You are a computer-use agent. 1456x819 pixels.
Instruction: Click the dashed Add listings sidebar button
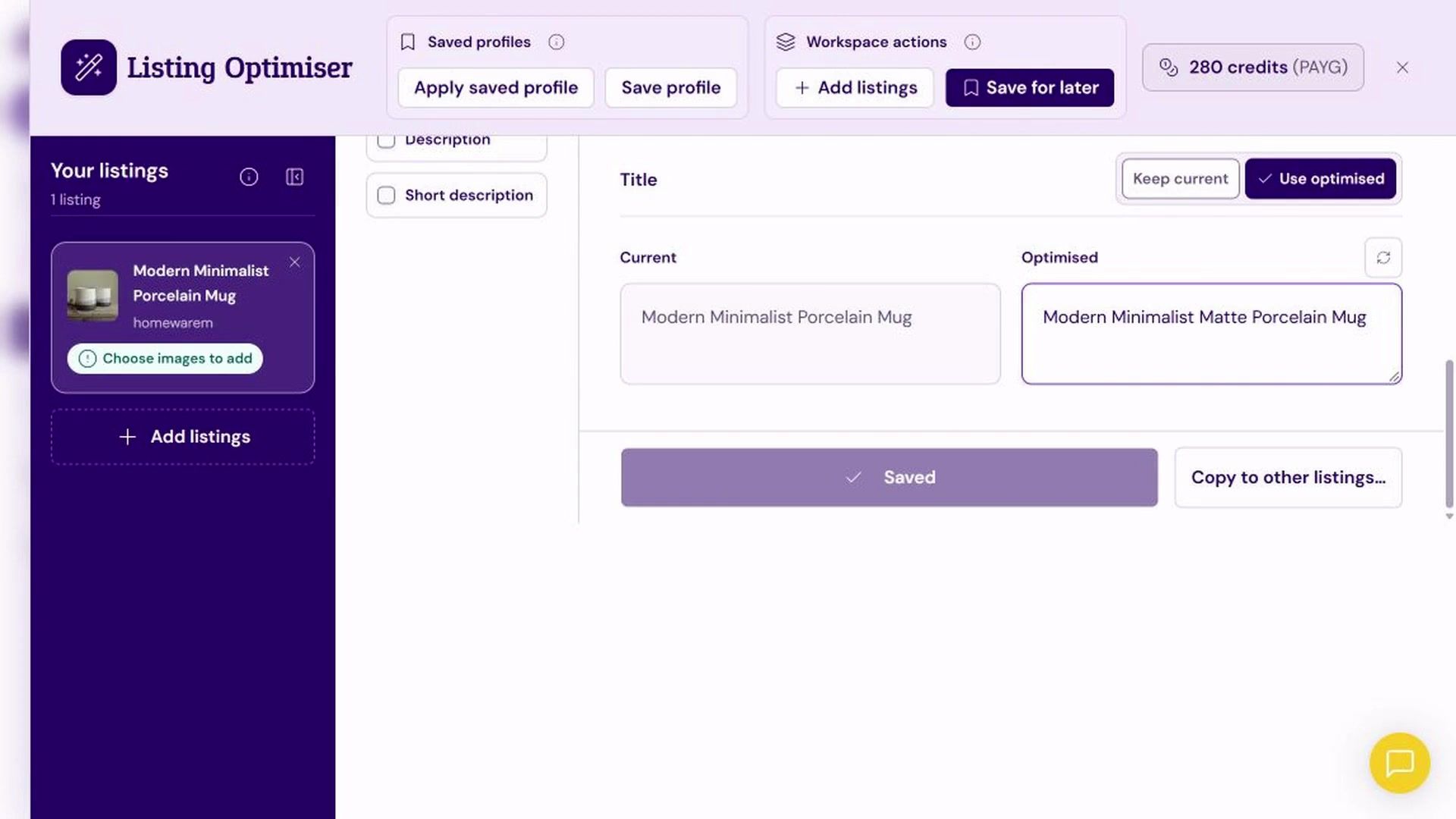[x=183, y=437]
